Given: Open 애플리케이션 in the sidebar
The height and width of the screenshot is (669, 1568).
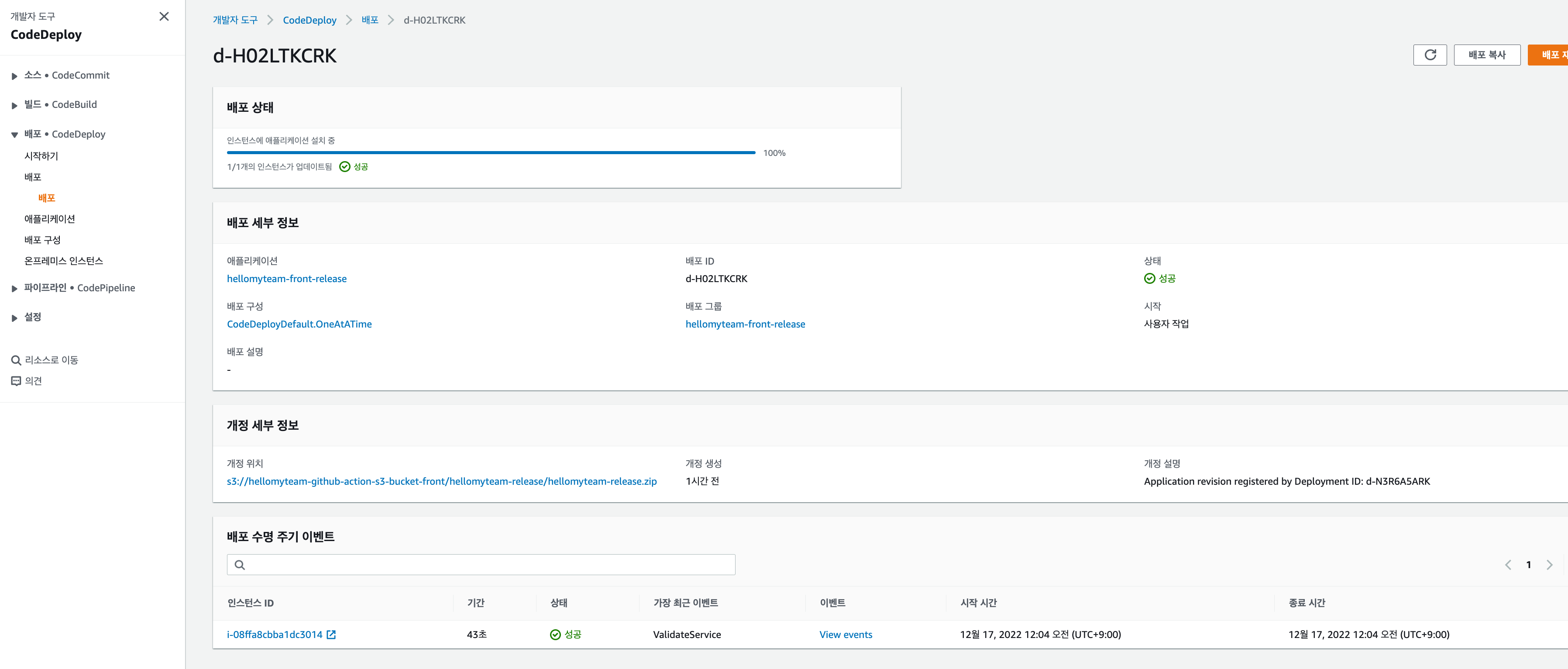Looking at the screenshot, I should coord(49,219).
